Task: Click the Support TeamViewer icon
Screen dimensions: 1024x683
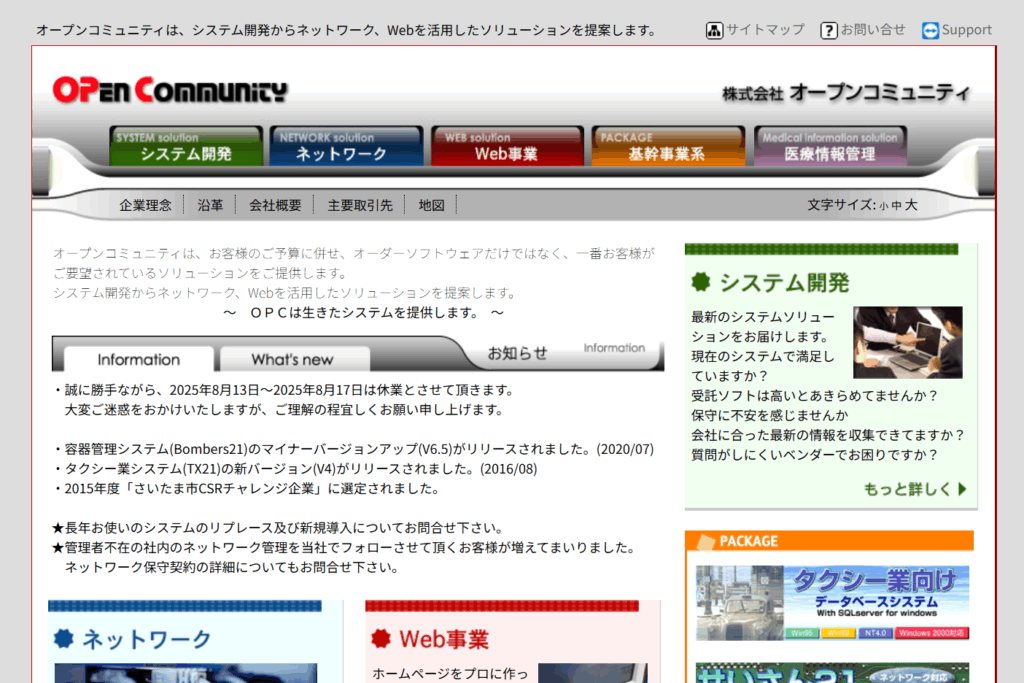Action: click(930, 30)
